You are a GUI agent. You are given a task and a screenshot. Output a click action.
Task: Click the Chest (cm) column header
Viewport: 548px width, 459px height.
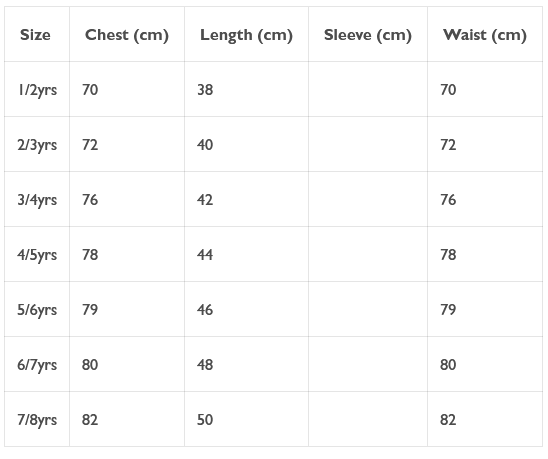point(127,35)
